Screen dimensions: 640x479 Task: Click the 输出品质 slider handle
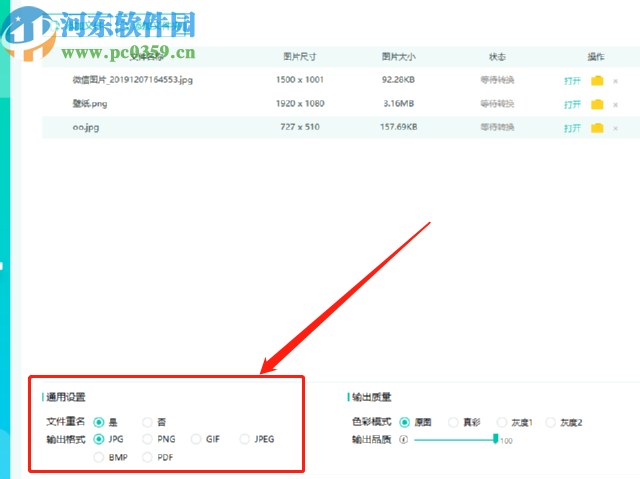pos(496,439)
